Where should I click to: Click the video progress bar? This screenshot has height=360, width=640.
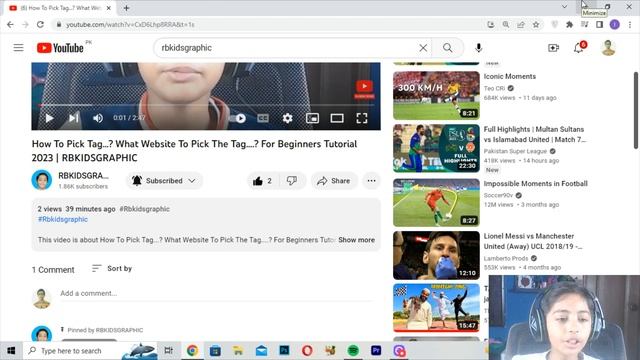click(x=206, y=105)
